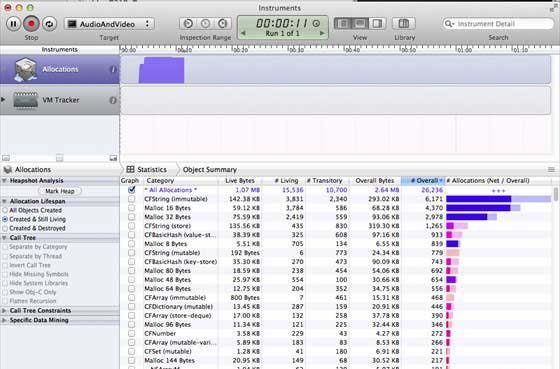The width and height of the screenshot is (560, 369).
Task: Open Allocations instrument info button
Action: pyautogui.click(x=113, y=69)
